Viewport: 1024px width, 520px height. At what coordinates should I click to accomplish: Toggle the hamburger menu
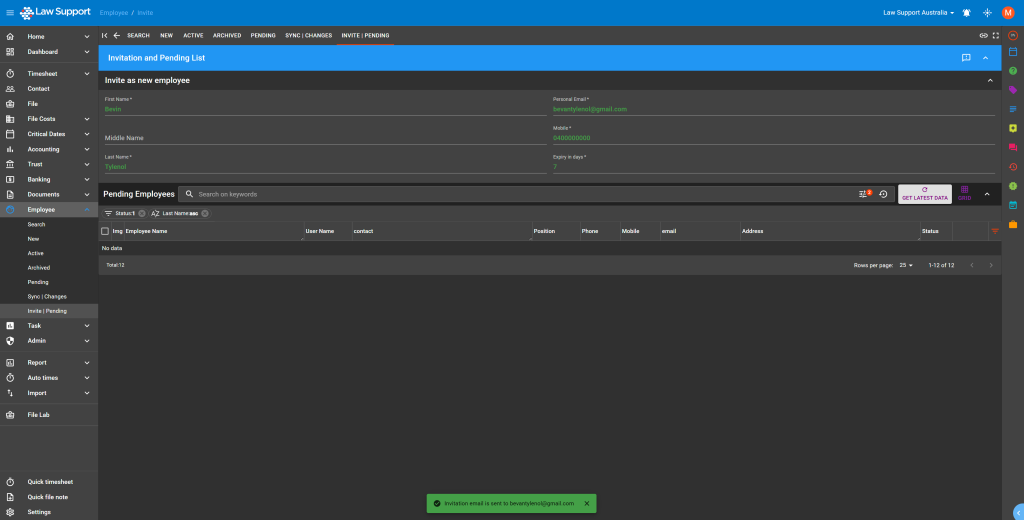(x=10, y=12)
